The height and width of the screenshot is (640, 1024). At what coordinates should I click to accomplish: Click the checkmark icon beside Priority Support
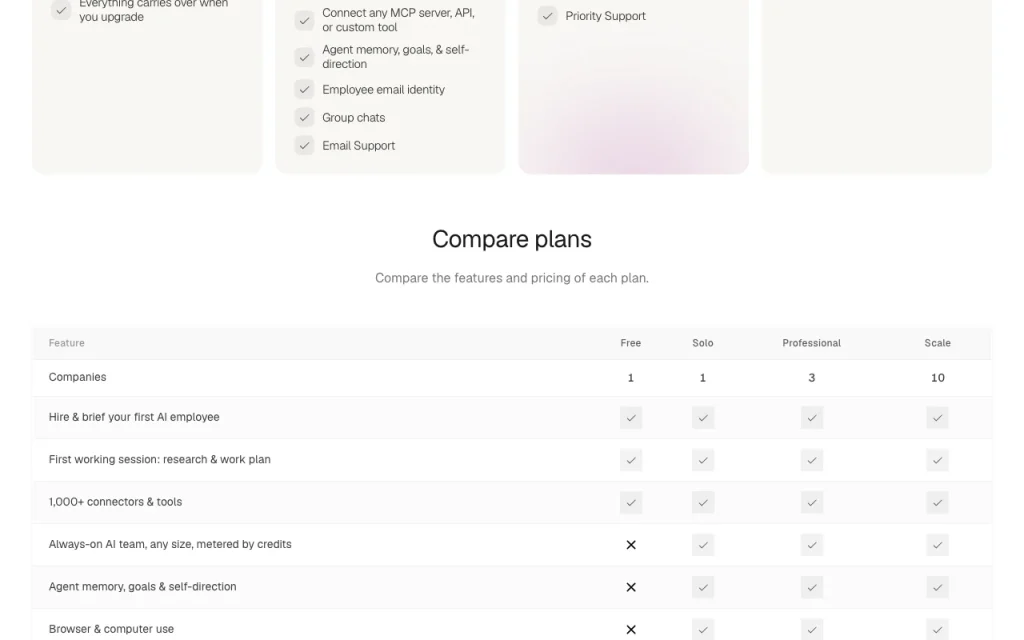[547, 16]
